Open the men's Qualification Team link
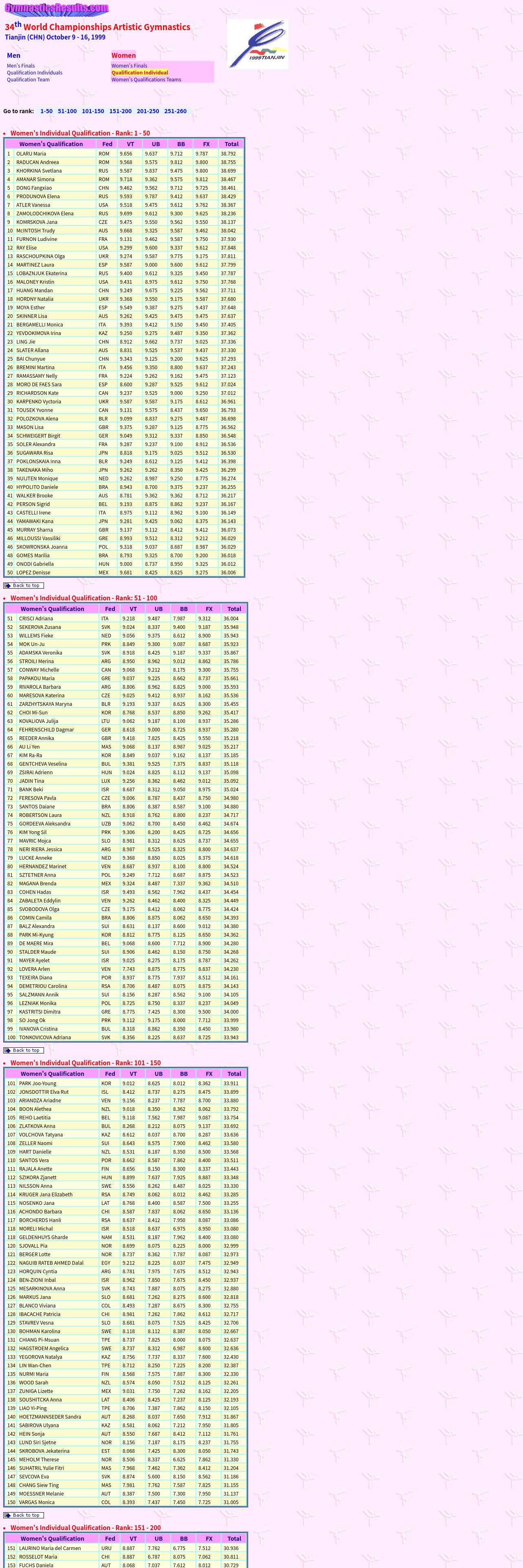The width and height of the screenshot is (523, 1568). click(28, 79)
